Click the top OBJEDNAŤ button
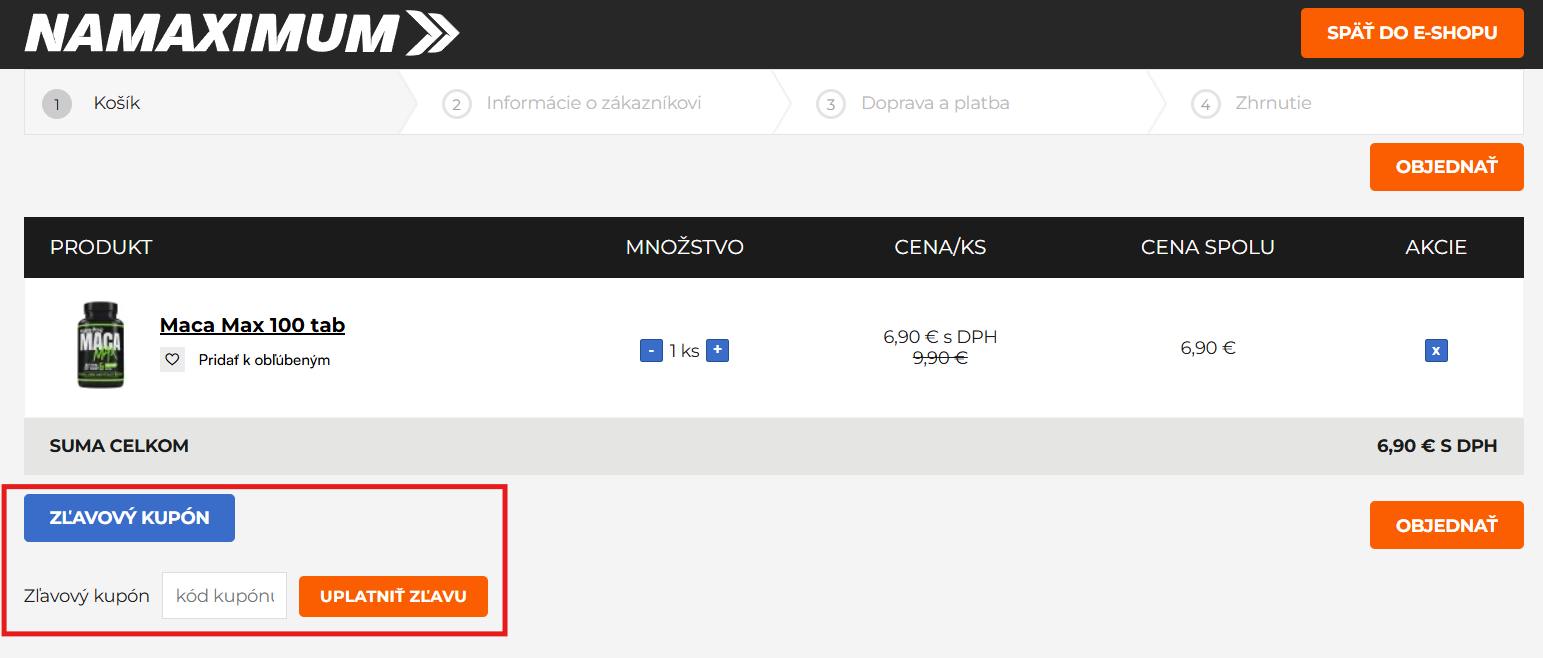The width and height of the screenshot is (1543, 658). click(x=1446, y=167)
